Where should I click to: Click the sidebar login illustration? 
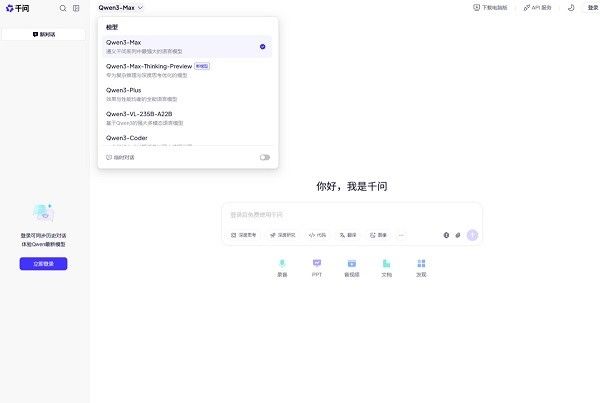[44, 213]
